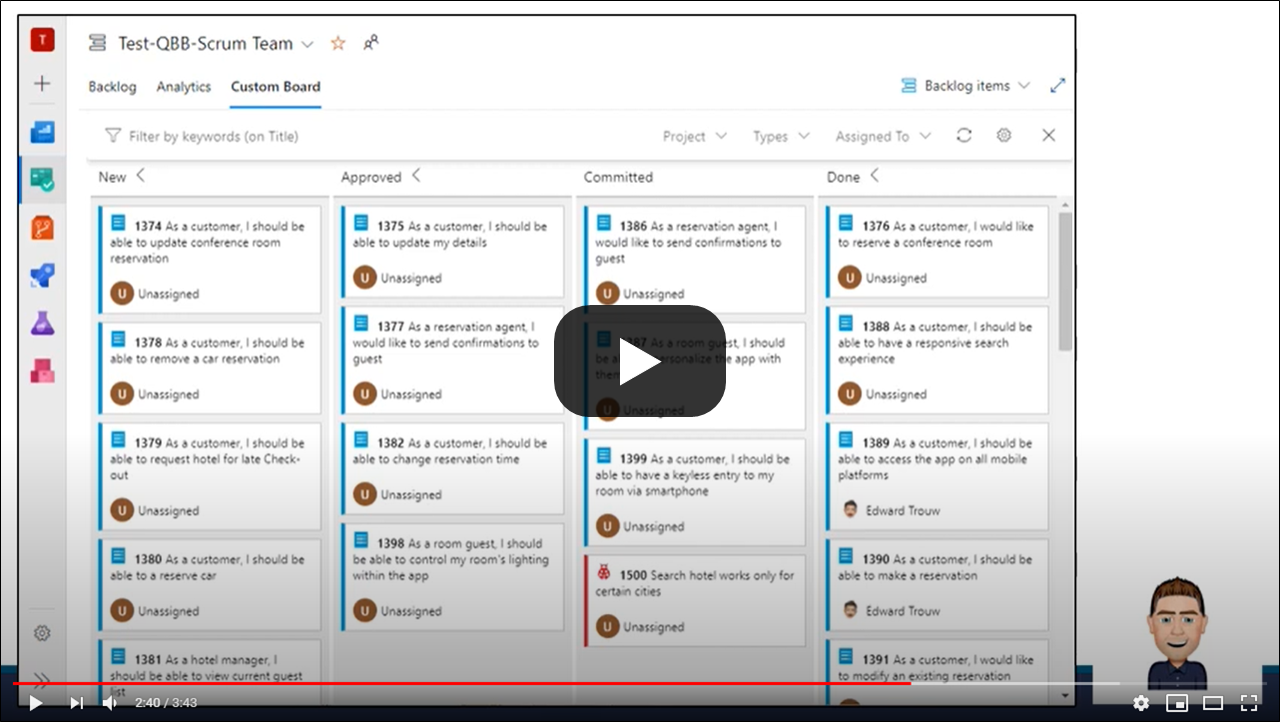Image resolution: width=1280 pixels, height=722 pixels.
Task: Open card 1376 reserve a conference room
Action: [x=937, y=252]
